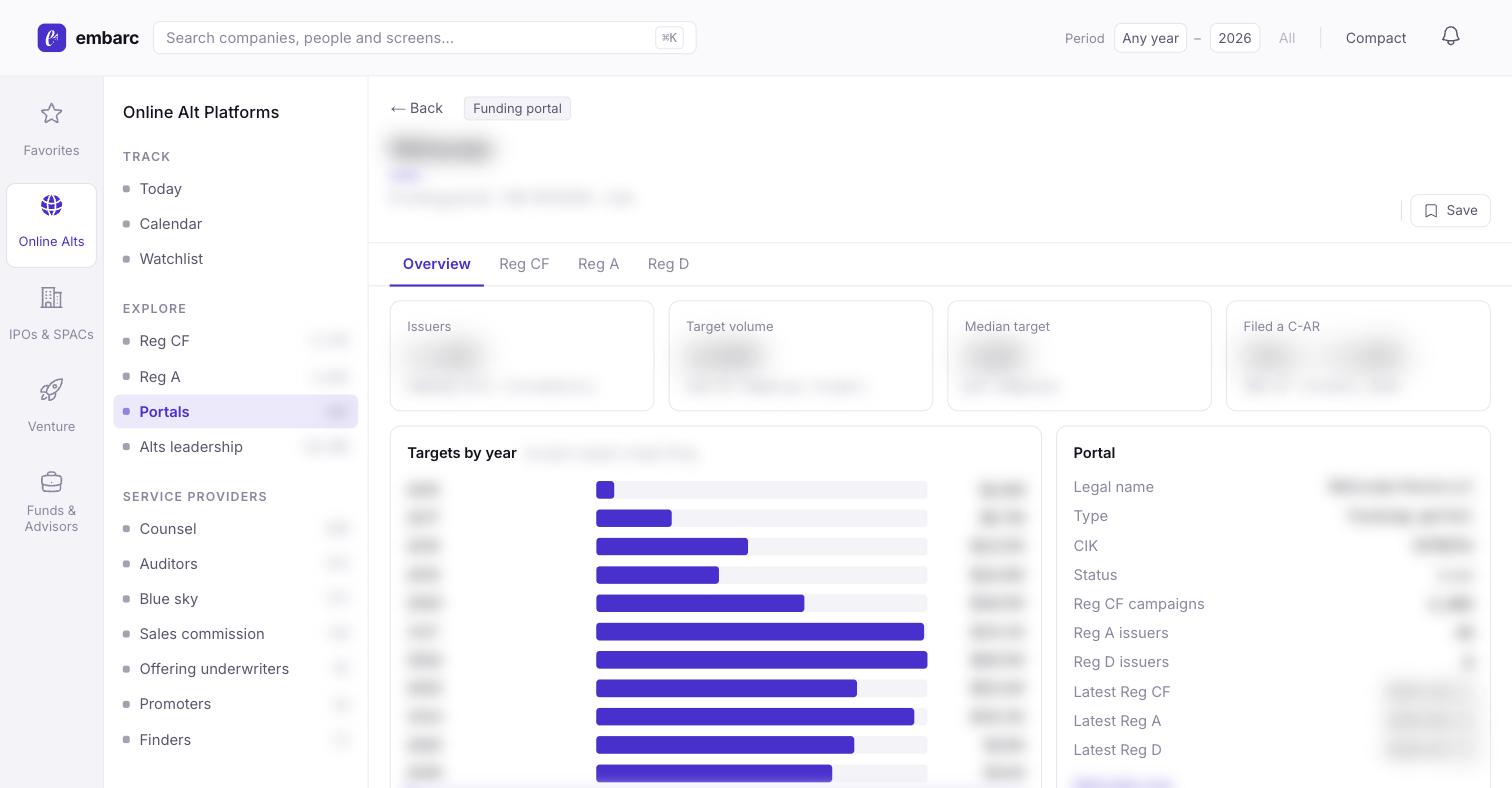The width and height of the screenshot is (1512, 788).
Task: Click 'CIK' row label
Action: [x=1085, y=546]
